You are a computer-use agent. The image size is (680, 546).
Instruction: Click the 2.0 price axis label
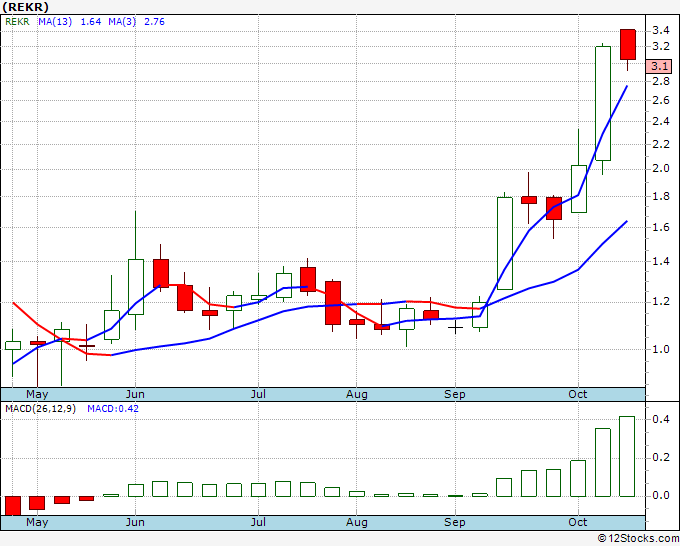click(x=660, y=168)
